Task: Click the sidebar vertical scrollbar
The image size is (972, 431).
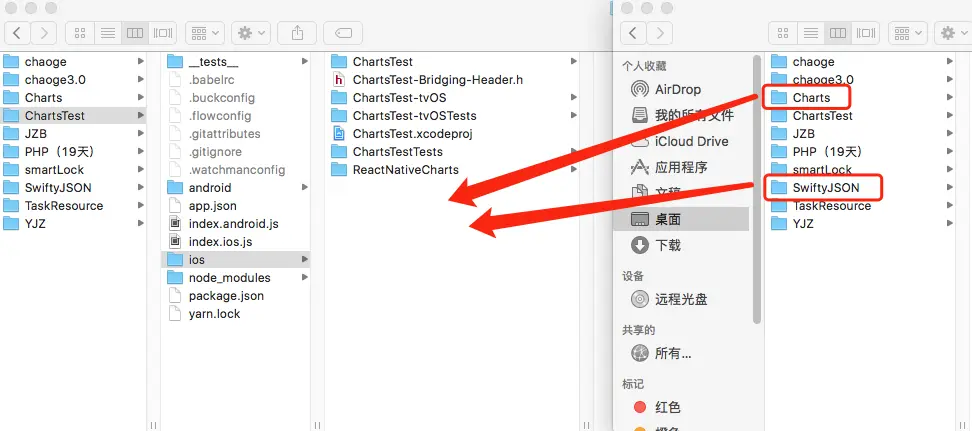Action: (x=756, y=189)
